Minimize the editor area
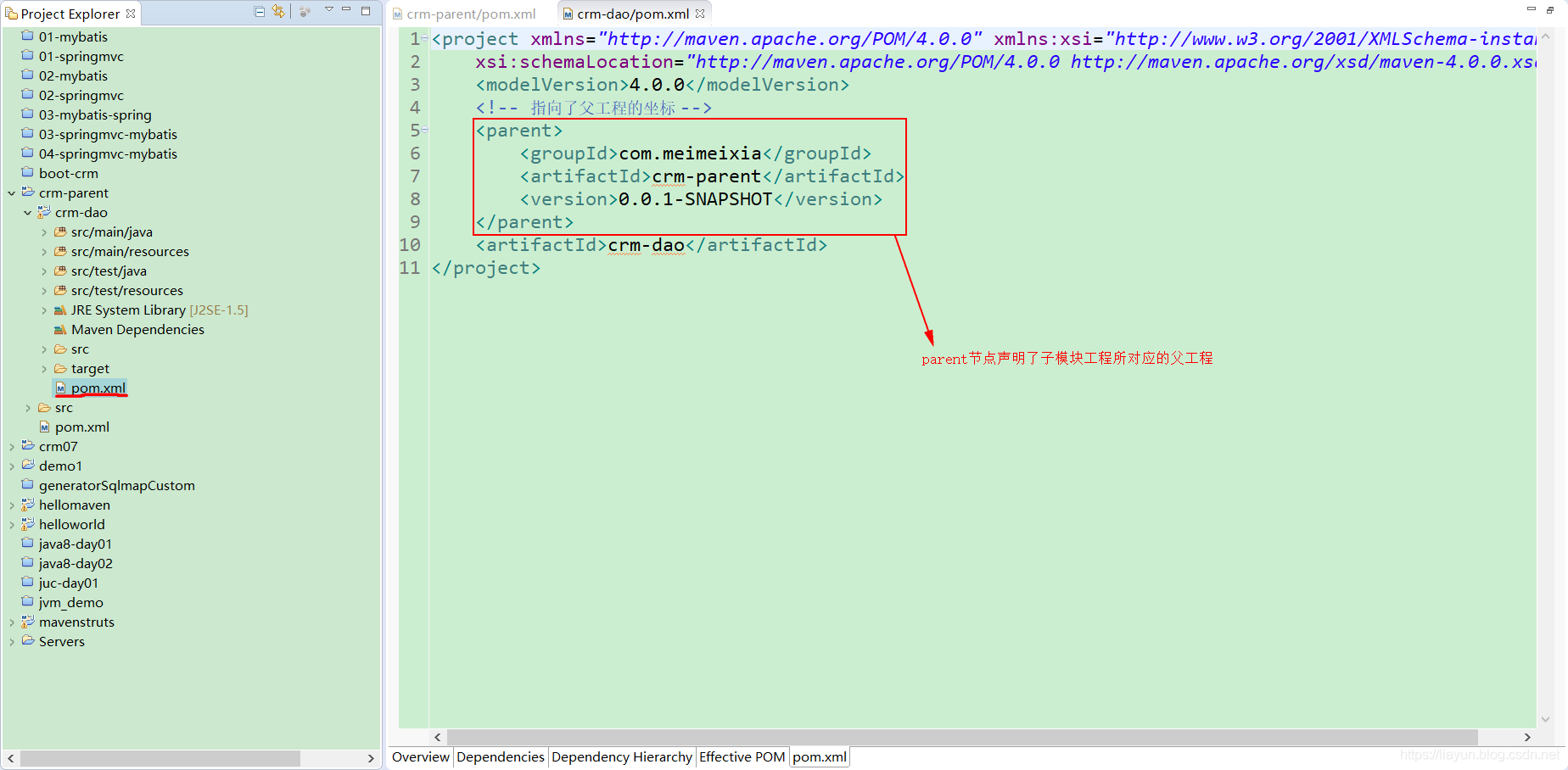 1532,9
